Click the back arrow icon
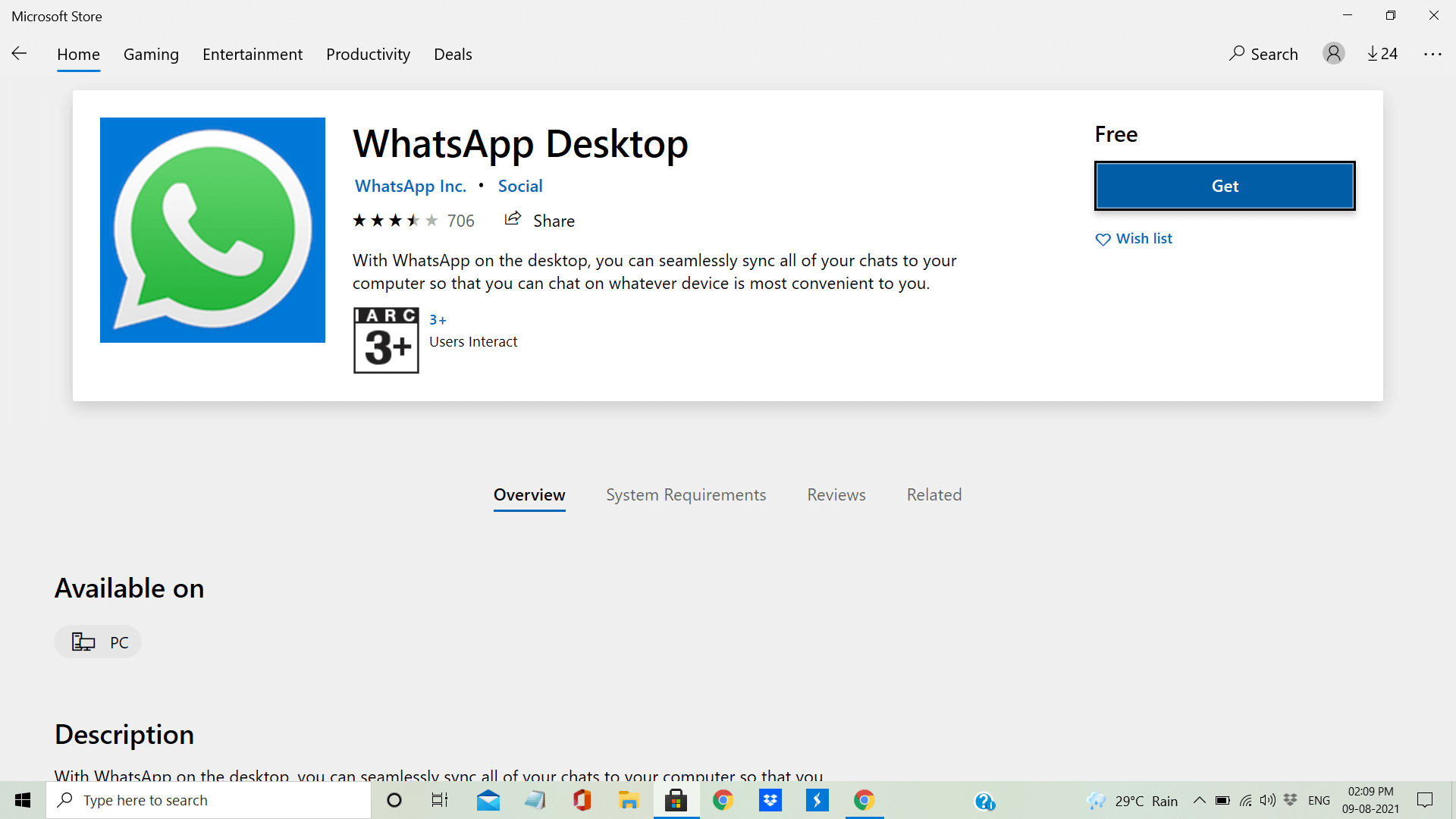The height and width of the screenshot is (819, 1456). click(x=20, y=53)
